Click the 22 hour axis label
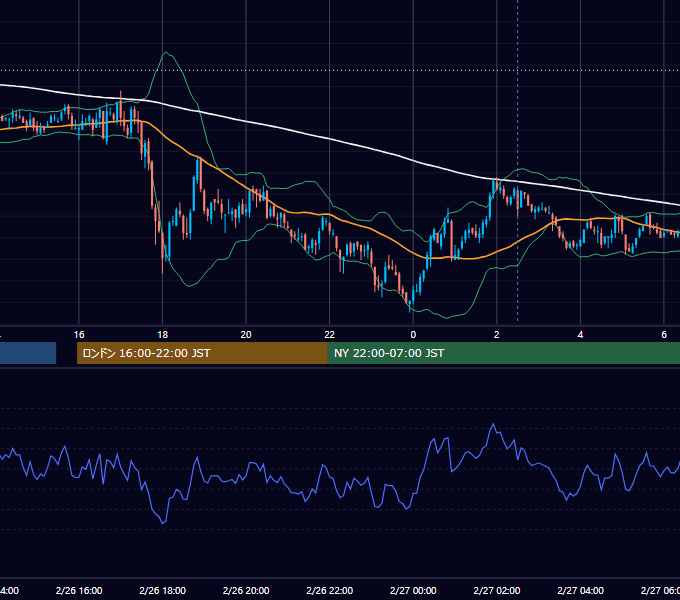Viewport: 680px width, 600px height. tap(330, 335)
